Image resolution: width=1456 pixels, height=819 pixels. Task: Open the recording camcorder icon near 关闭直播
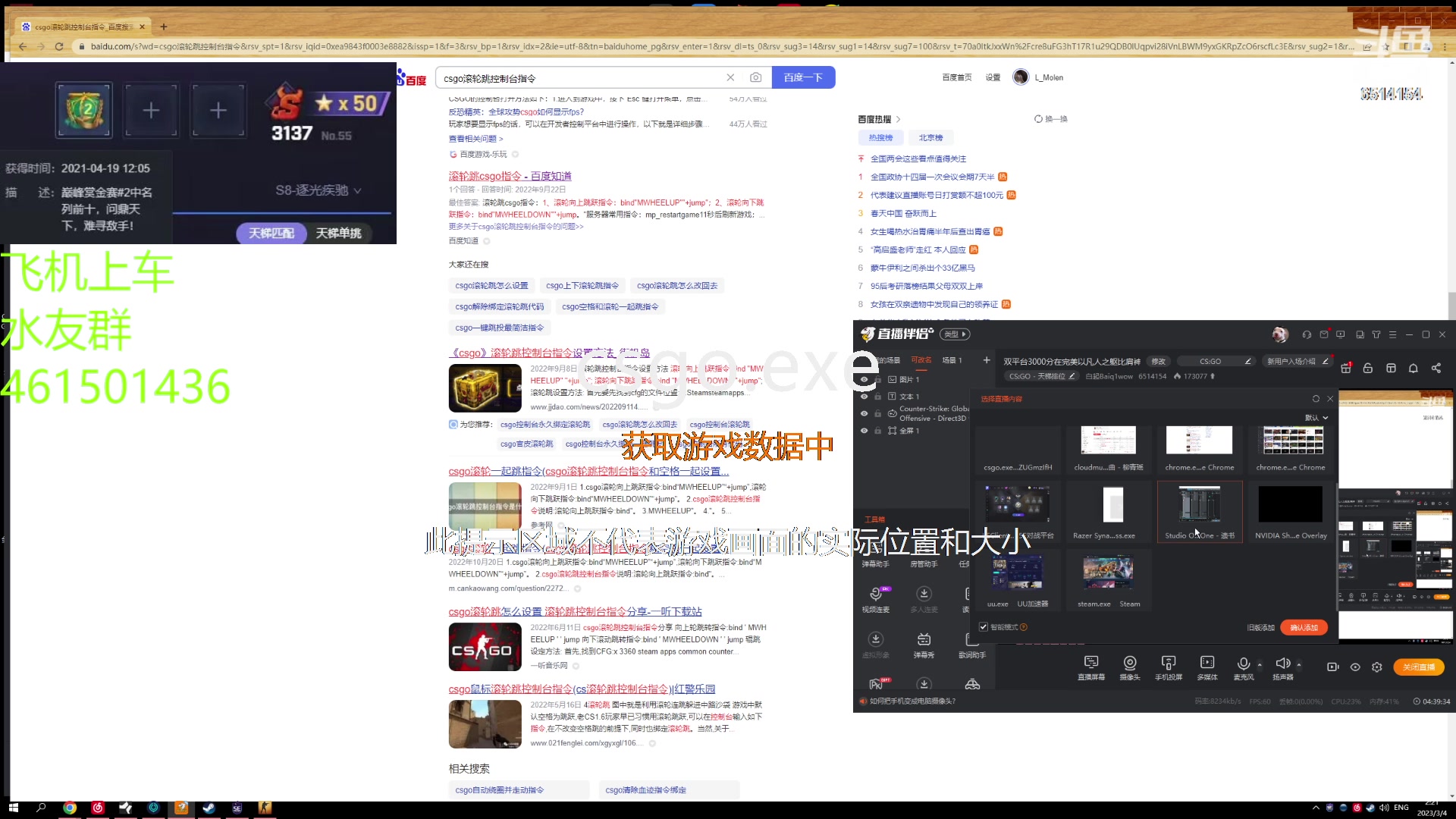click(1332, 667)
